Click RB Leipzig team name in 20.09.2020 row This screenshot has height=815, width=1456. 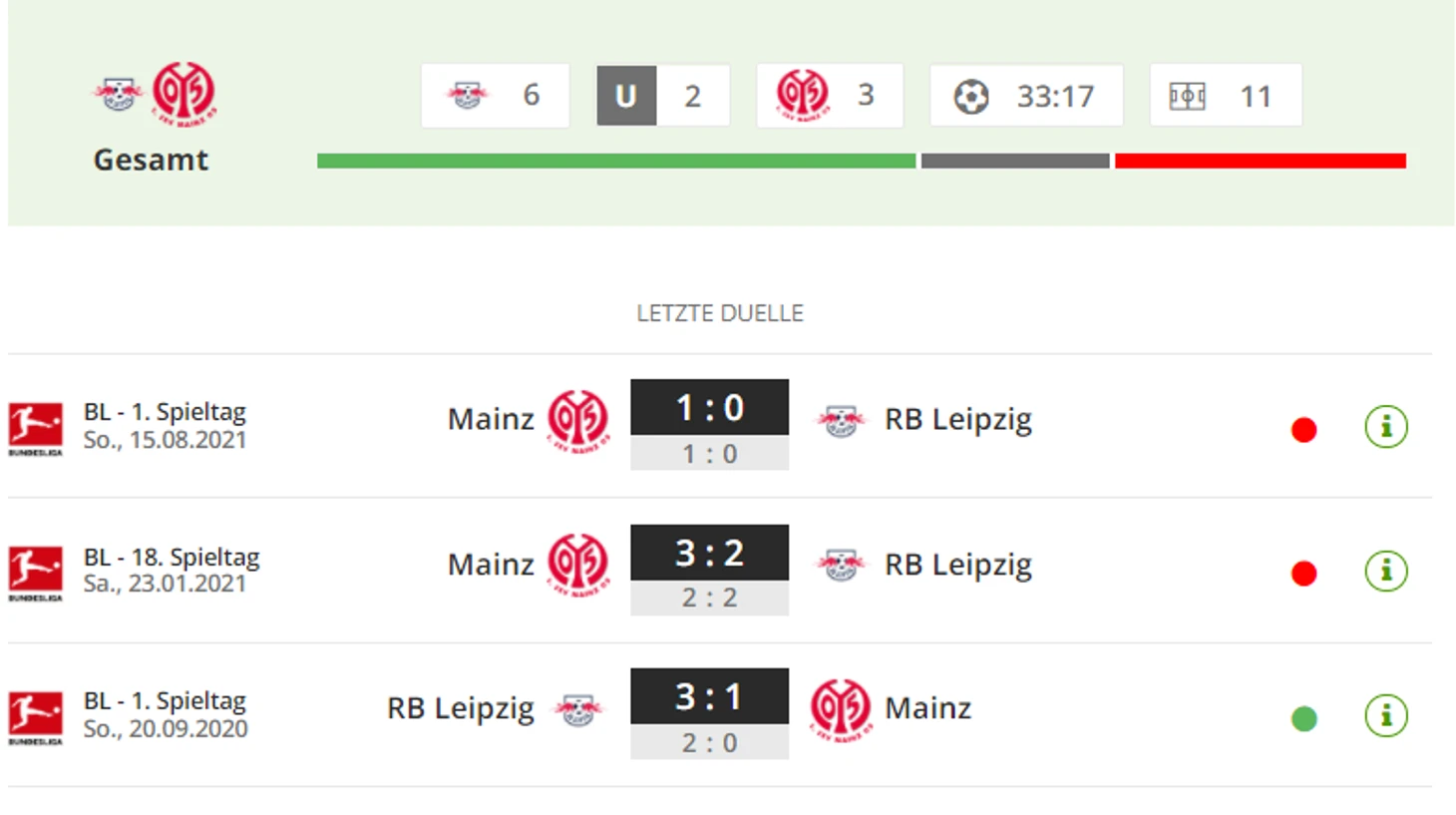point(461,708)
